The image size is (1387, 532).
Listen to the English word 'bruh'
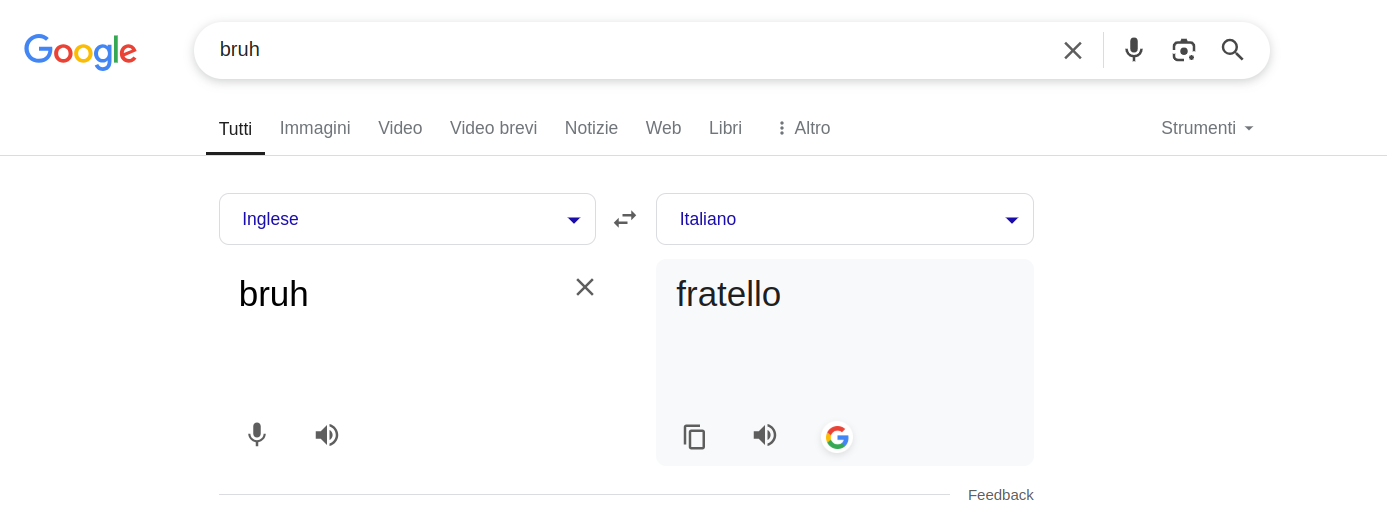coord(327,435)
